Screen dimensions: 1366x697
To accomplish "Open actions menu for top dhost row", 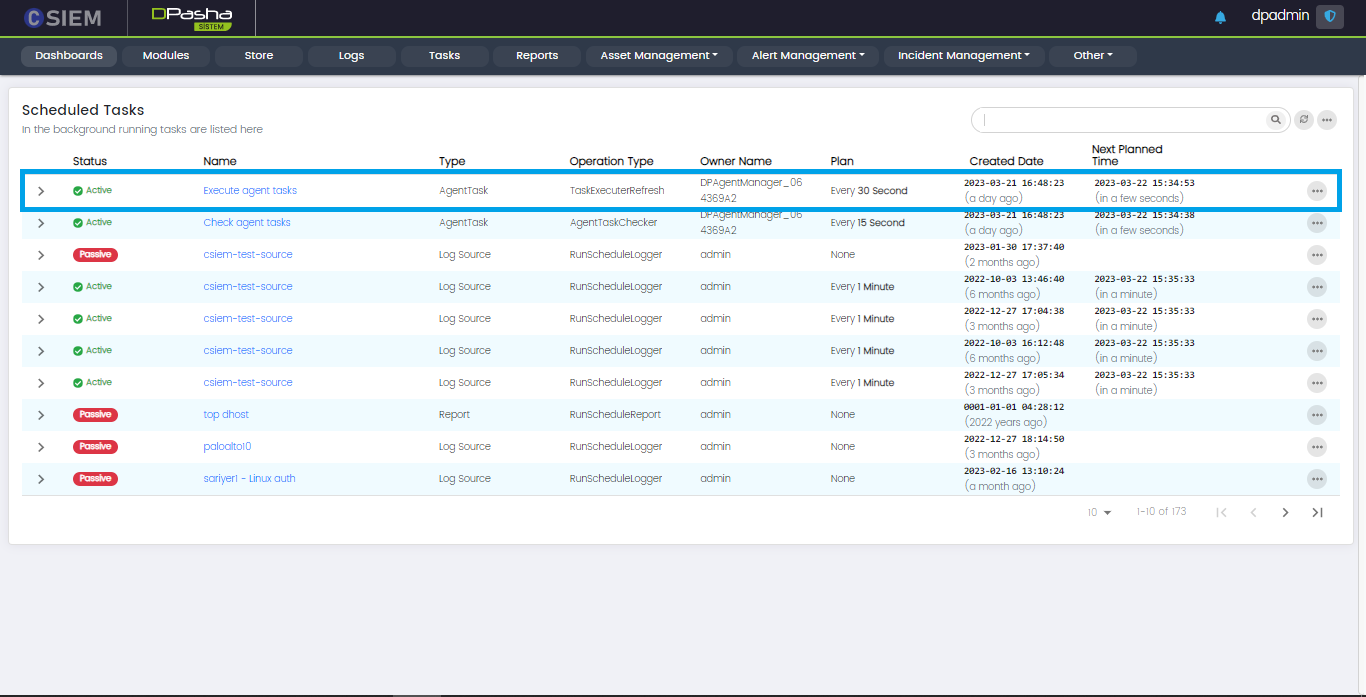I will click(1317, 415).
